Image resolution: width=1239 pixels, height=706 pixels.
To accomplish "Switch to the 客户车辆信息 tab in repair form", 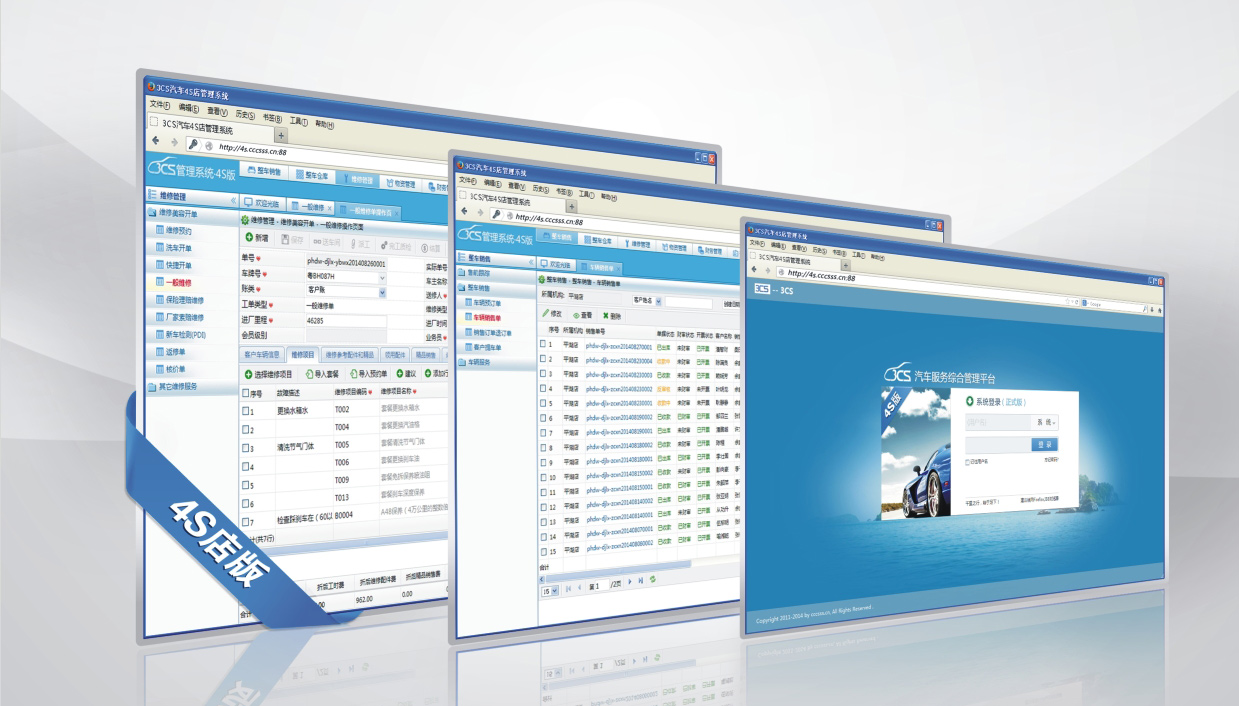I will [x=262, y=354].
